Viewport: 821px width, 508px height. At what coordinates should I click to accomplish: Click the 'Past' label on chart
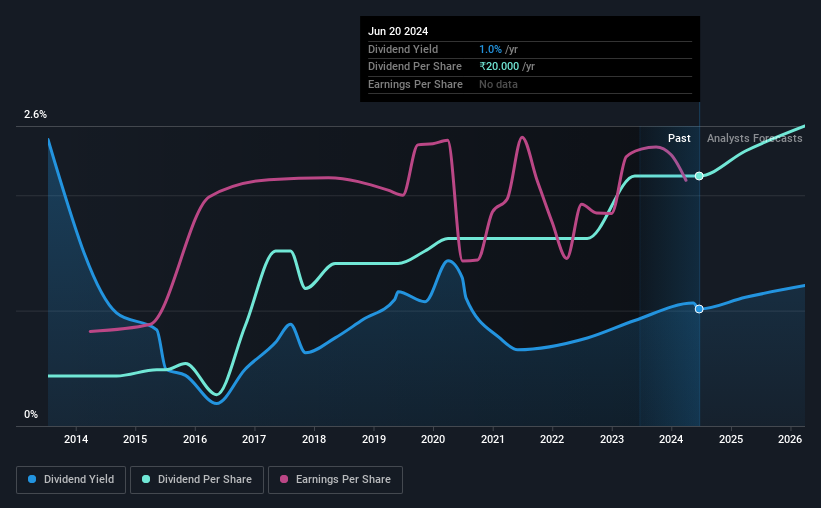coord(679,138)
